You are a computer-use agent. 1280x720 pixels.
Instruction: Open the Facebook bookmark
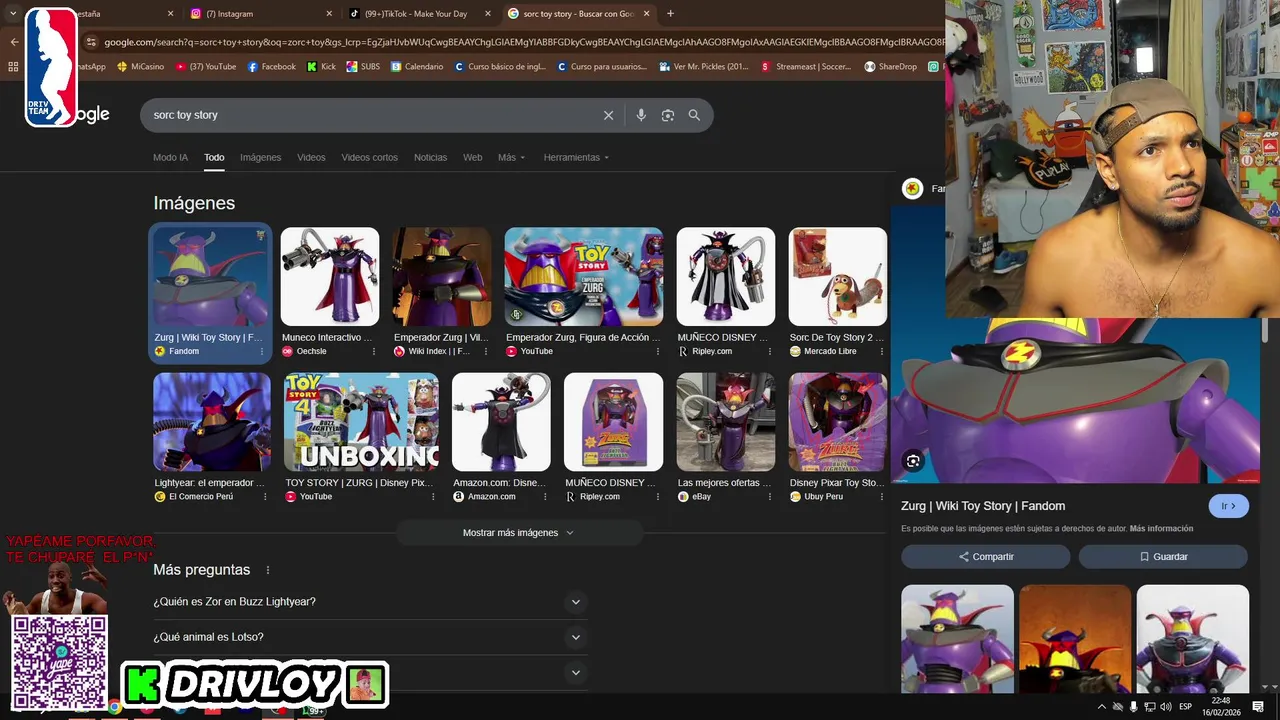(272, 67)
